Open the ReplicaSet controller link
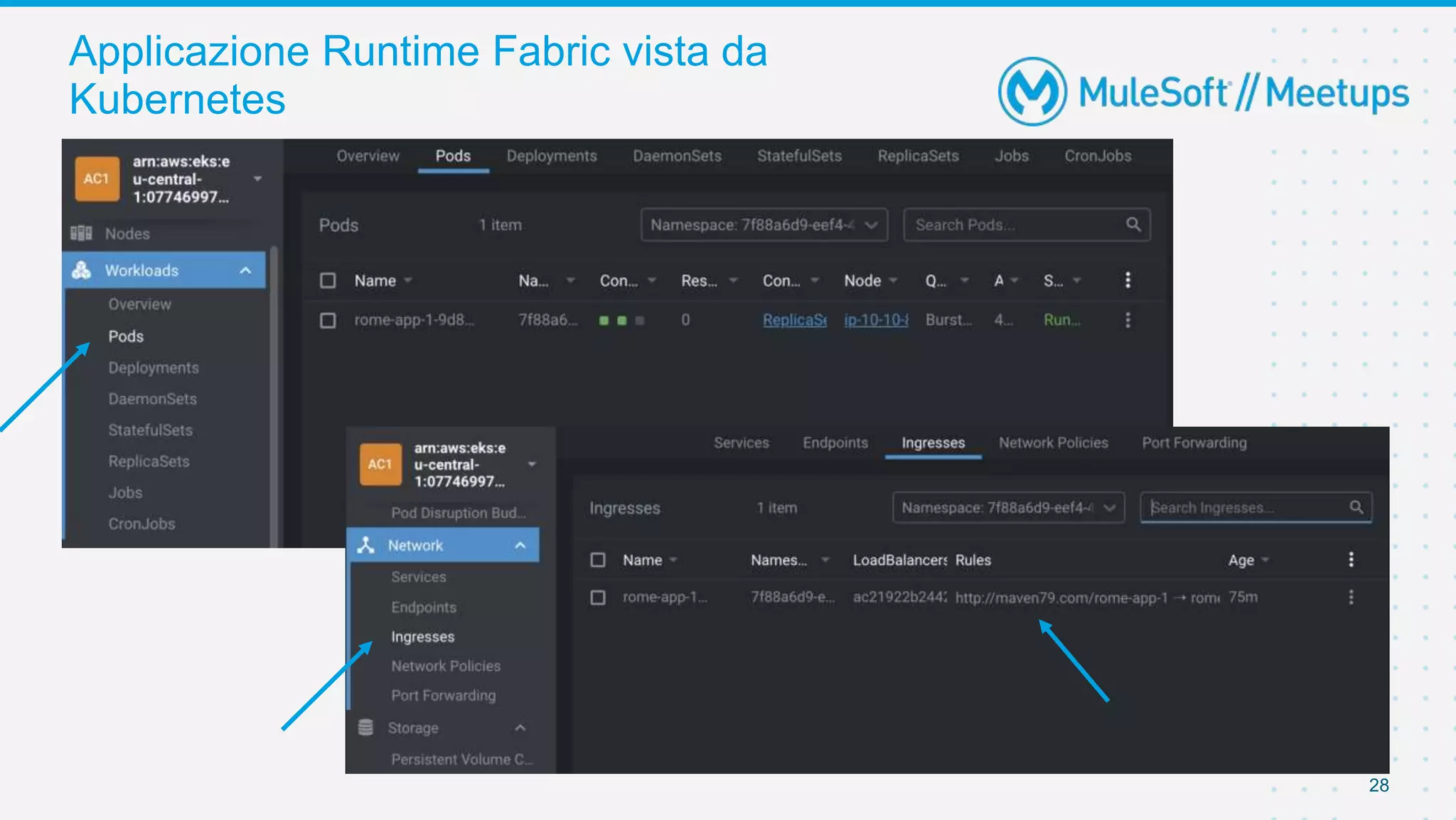The height and width of the screenshot is (820, 1456). click(795, 320)
